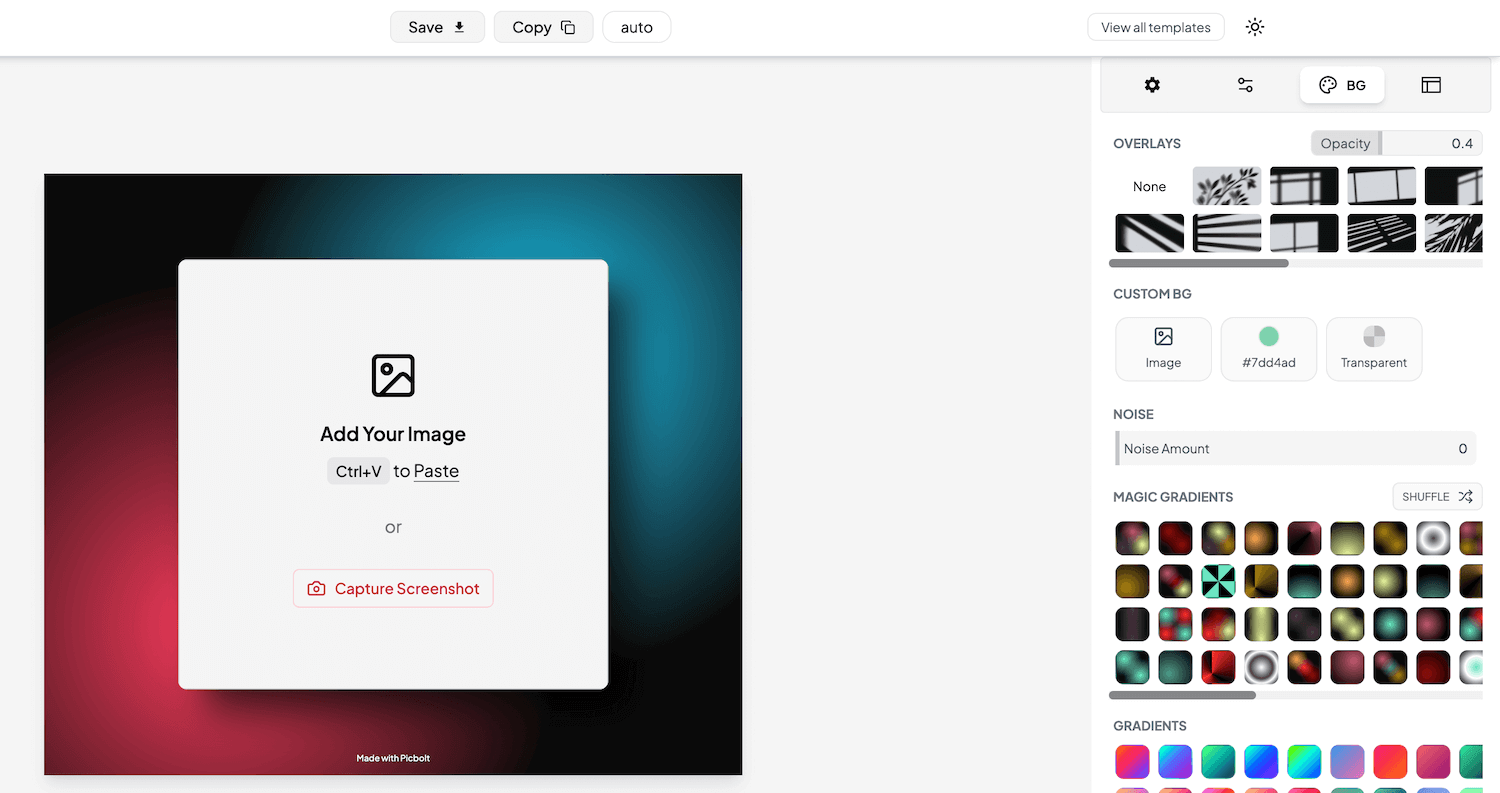Screen dimensions: 1500x793
Task: Click the Ctrl+V shortcut key label
Action: pyautogui.click(x=358, y=471)
